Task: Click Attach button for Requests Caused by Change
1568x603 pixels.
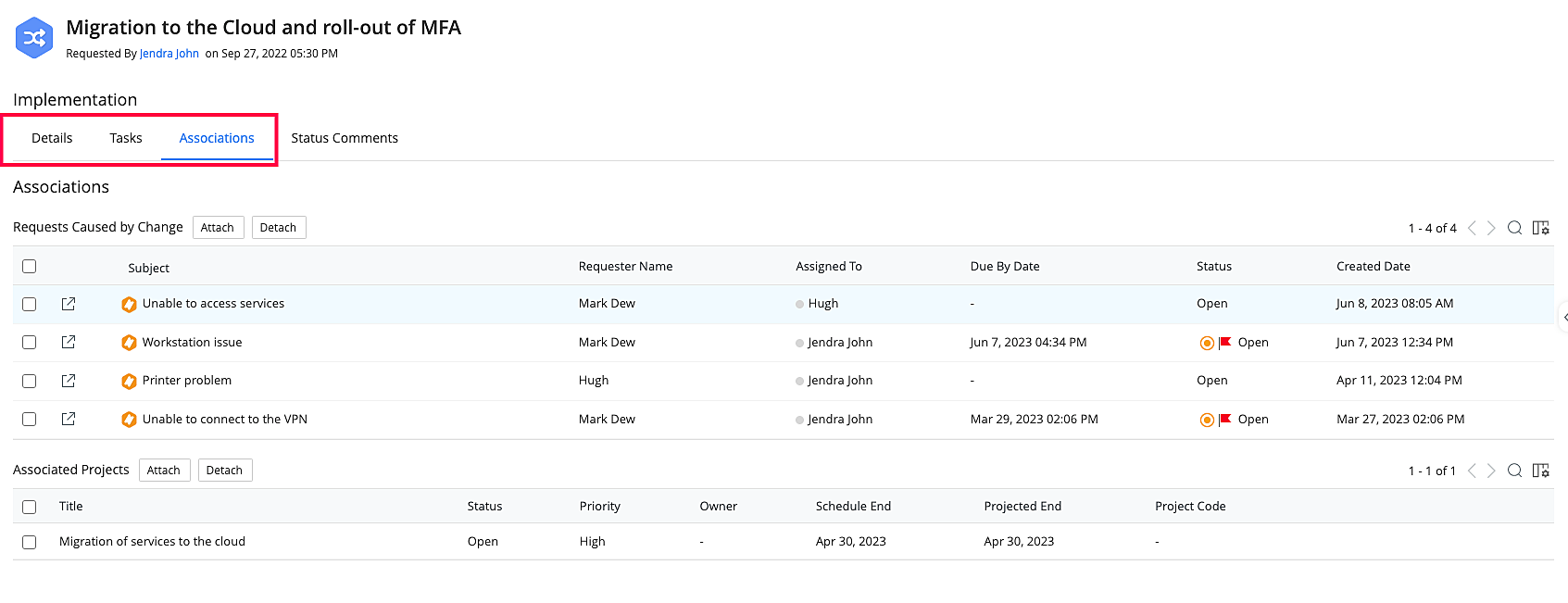Action: [218, 228]
